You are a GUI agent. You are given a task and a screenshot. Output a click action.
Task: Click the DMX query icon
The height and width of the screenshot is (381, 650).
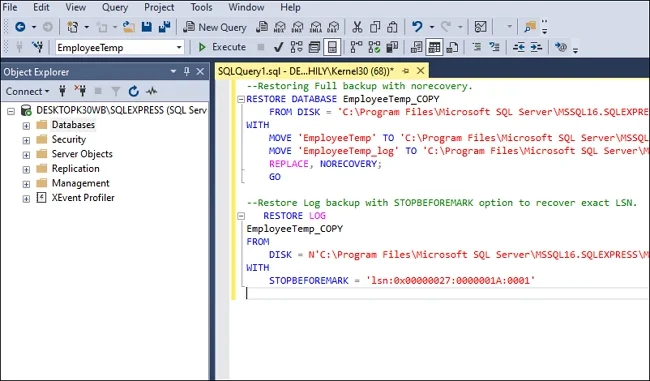298,27
